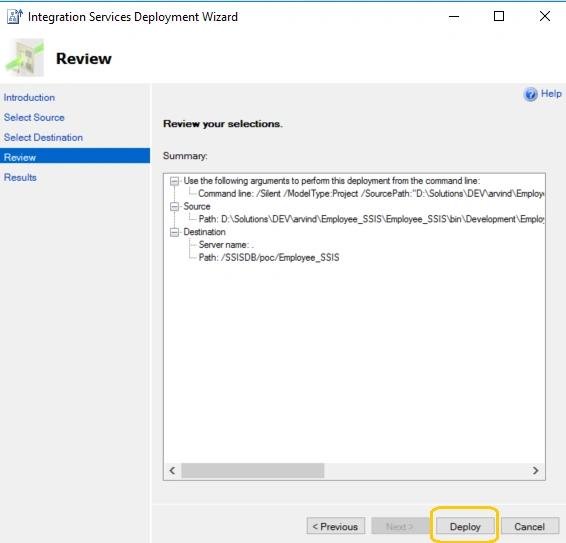Collapse the Destination tree node
Screen dimensions: 566x543
point(174,232)
